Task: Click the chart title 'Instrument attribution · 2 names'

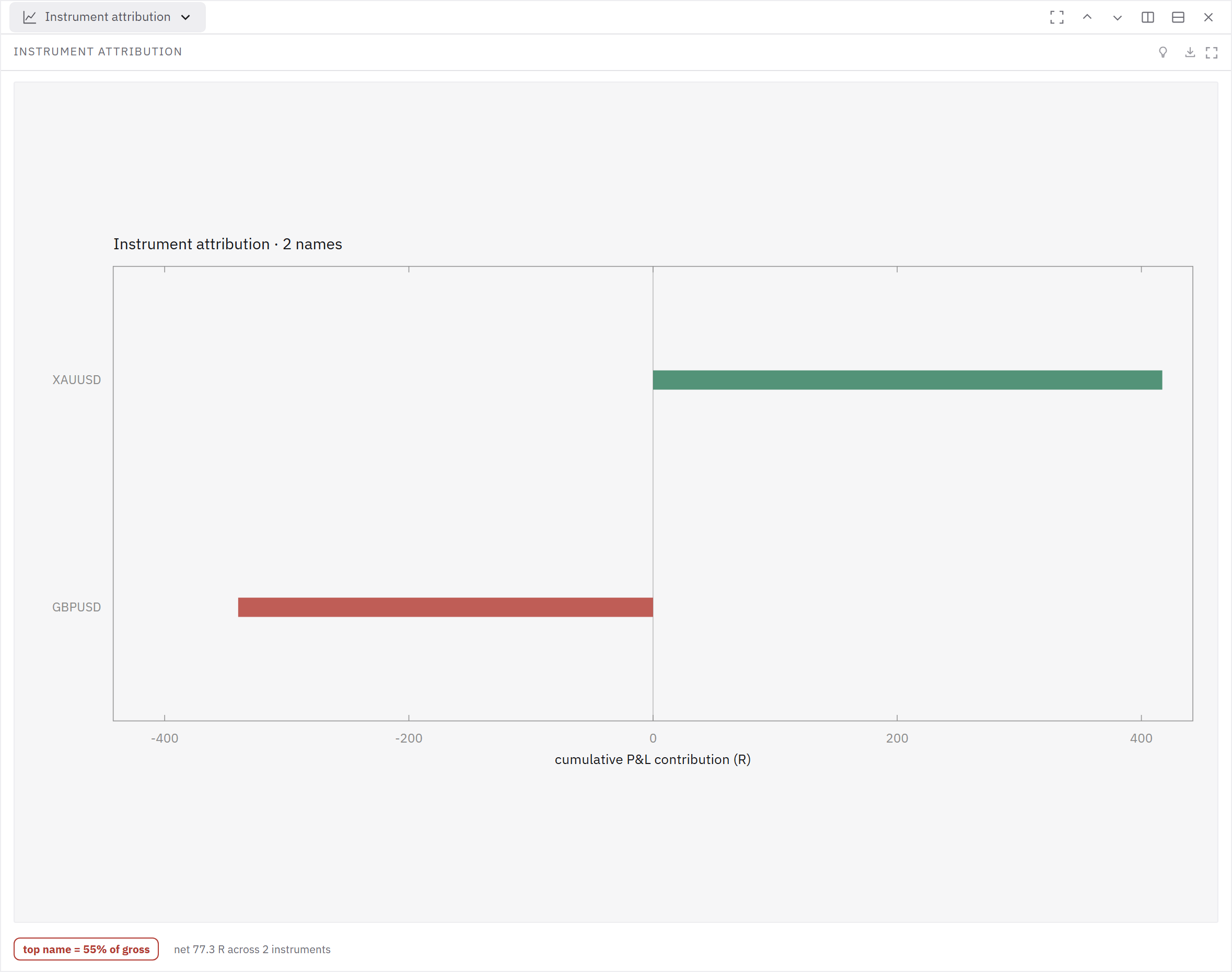Action: click(228, 244)
